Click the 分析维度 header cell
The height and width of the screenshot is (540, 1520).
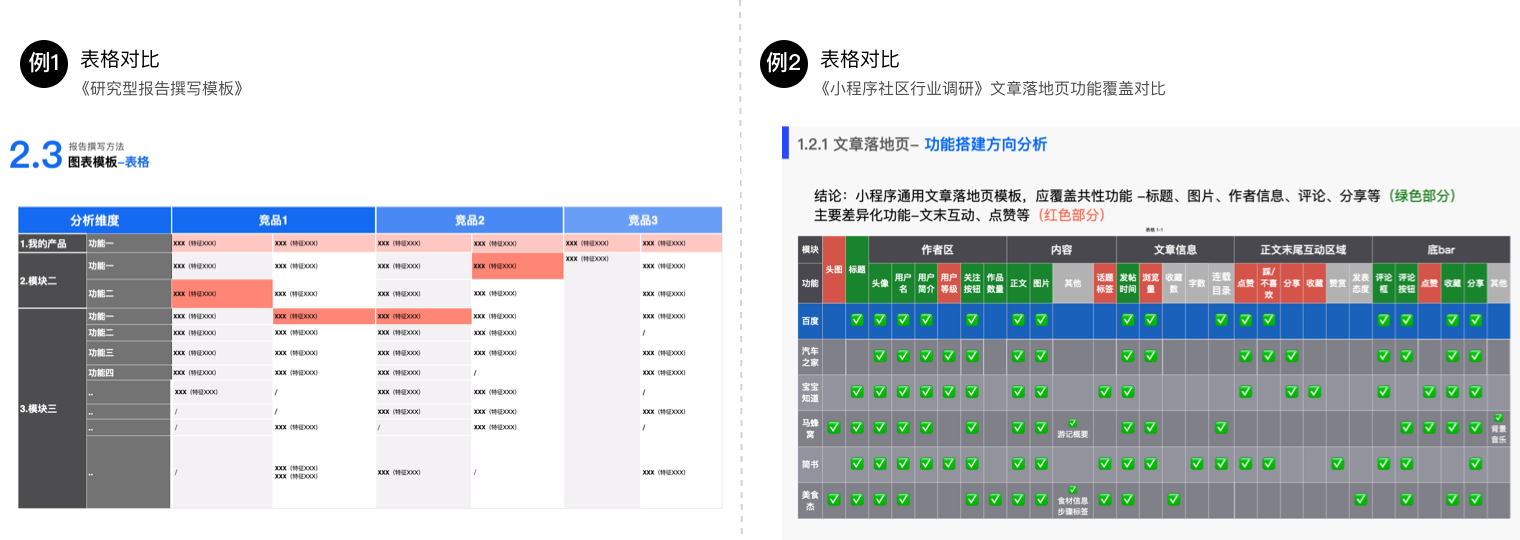(95, 220)
